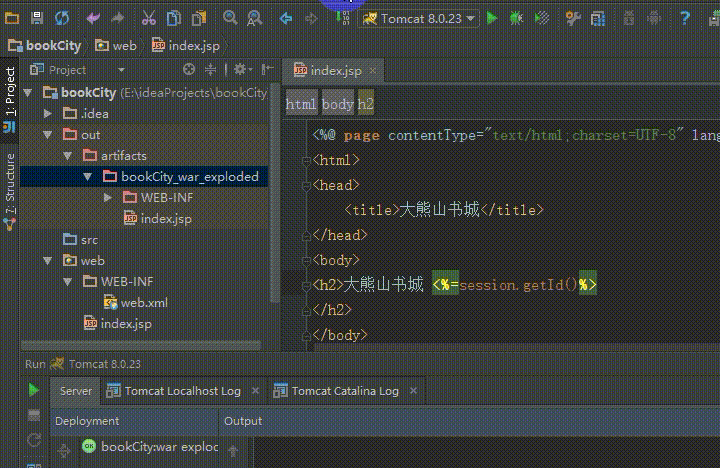Image resolution: width=720 pixels, height=468 pixels.
Task: Select the h2 breadcrumb in the editor
Action: point(366,104)
